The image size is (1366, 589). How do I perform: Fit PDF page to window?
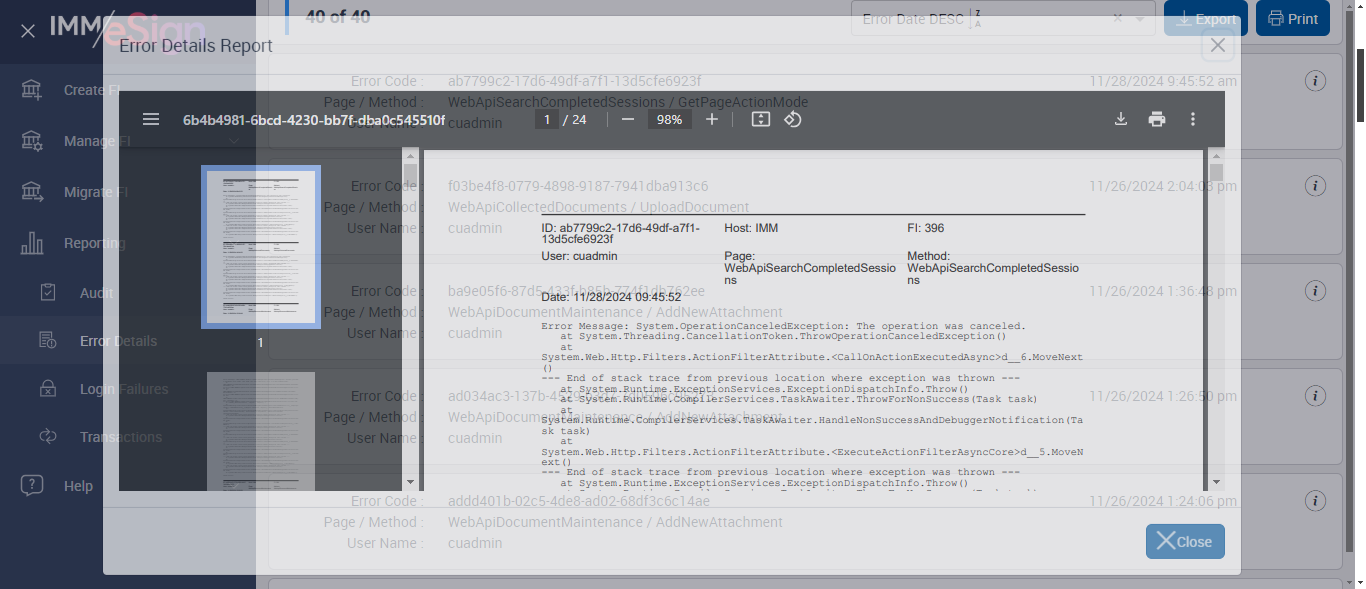(x=761, y=119)
